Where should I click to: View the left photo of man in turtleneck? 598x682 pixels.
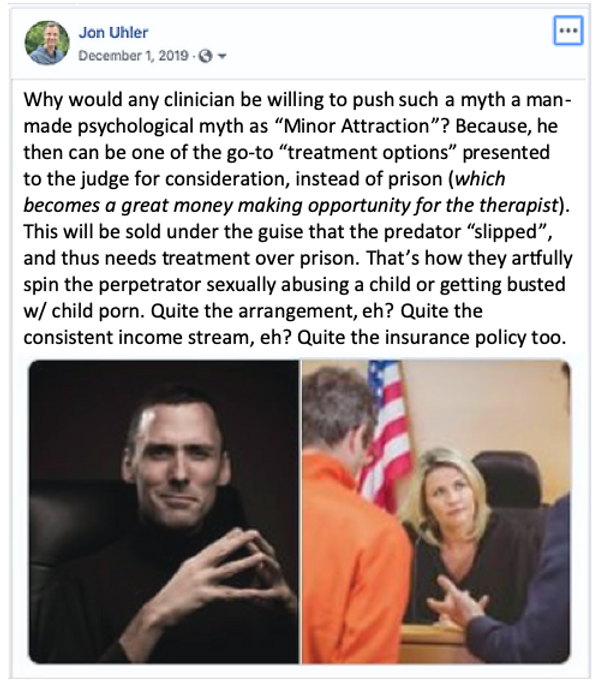point(164,512)
